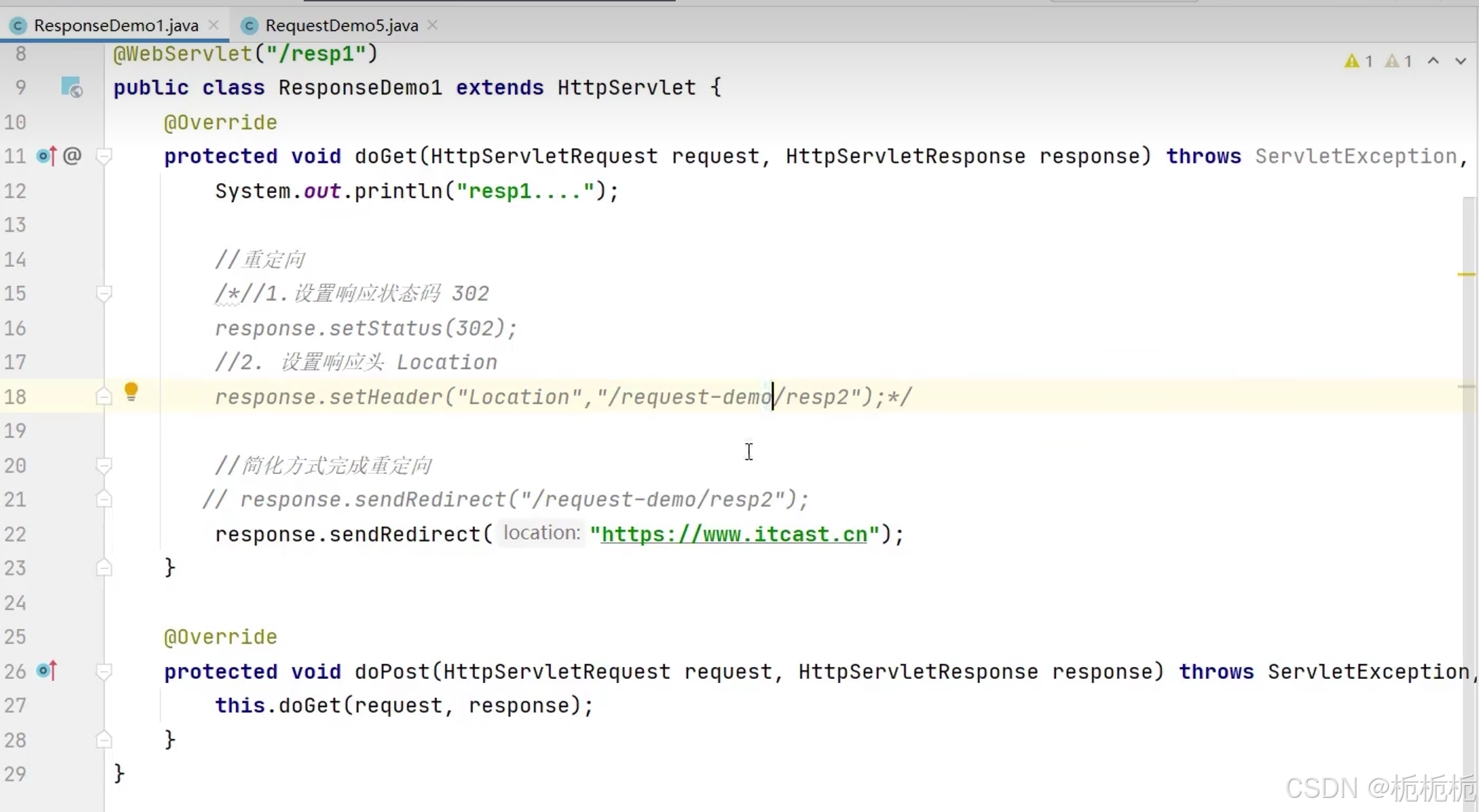Collapse the doGet method with line 11 fold arrow
The width and height of the screenshot is (1479, 812).
[x=104, y=156]
